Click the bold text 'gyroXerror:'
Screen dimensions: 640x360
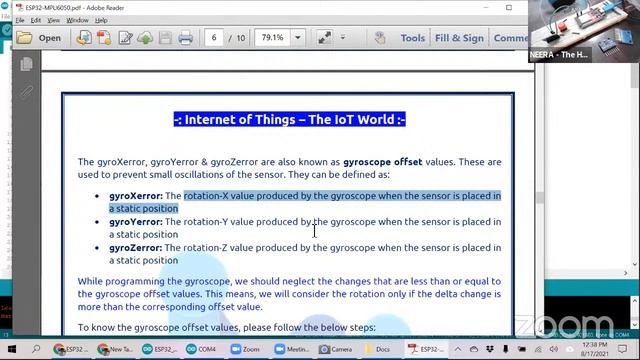coord(136,196)
